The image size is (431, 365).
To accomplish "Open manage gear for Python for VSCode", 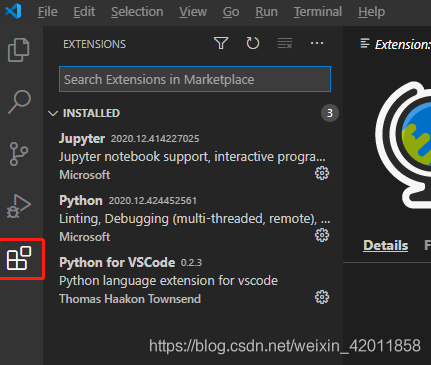I will [322, 297].
